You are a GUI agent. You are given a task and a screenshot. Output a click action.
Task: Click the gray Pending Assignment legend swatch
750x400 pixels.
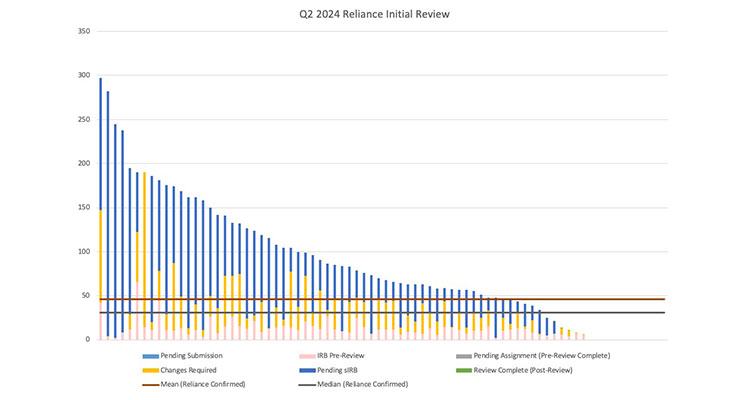(x=465, y=356)
